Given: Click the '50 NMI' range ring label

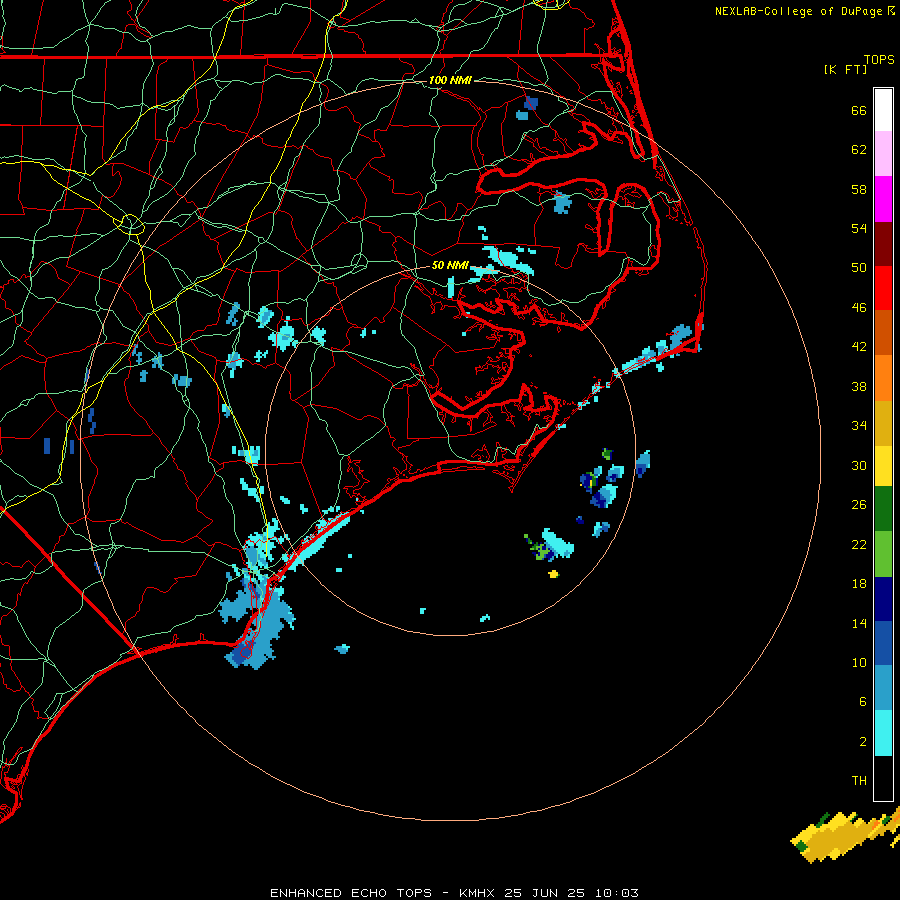Looking at the screenshot, I should coord(450,265).
